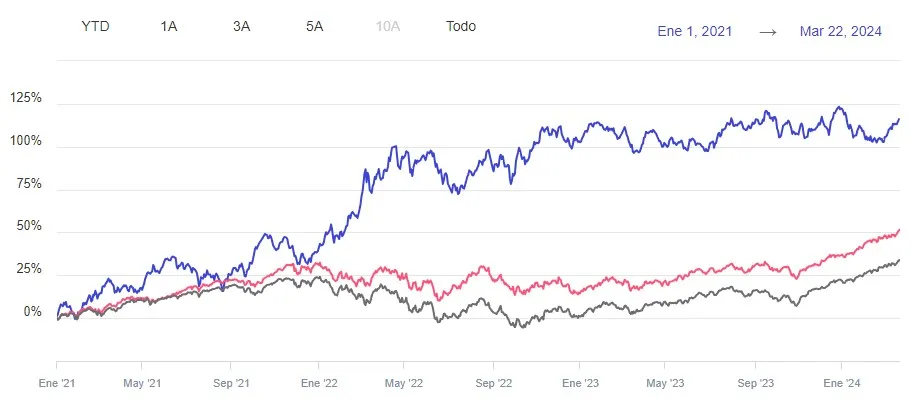Click the Ene '22 x-axis label
This screenshot has width=917, height=403.
(317, 382)
